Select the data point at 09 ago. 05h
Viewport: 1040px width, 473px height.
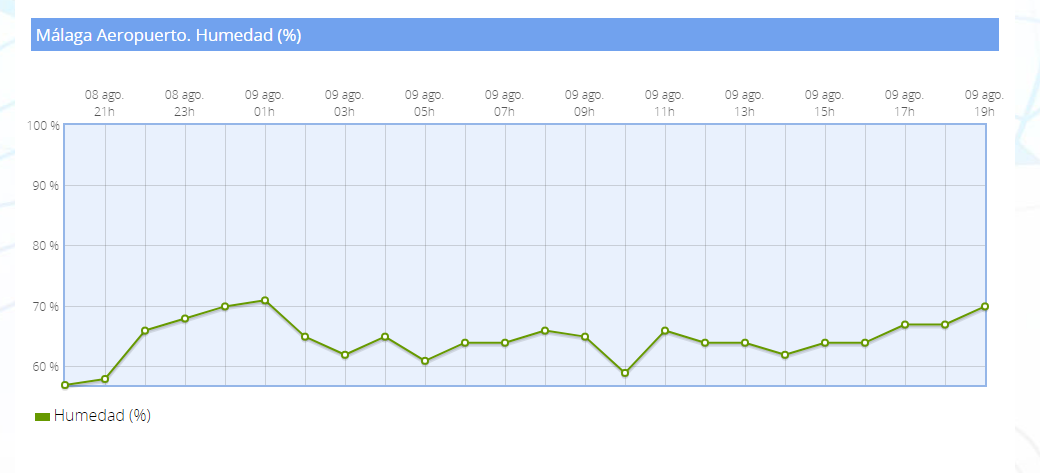[x=425, y=361]
